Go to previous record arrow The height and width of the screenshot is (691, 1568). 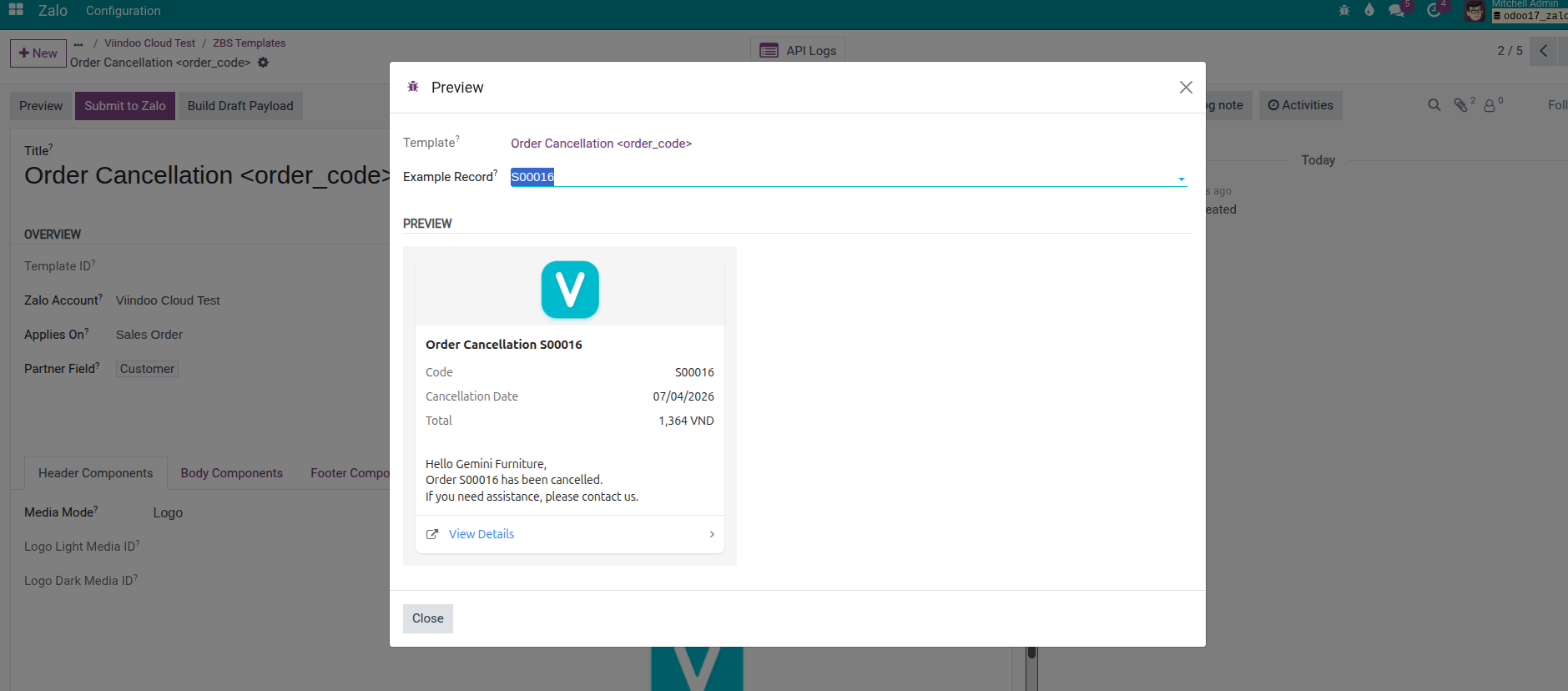click(1544, 51)
